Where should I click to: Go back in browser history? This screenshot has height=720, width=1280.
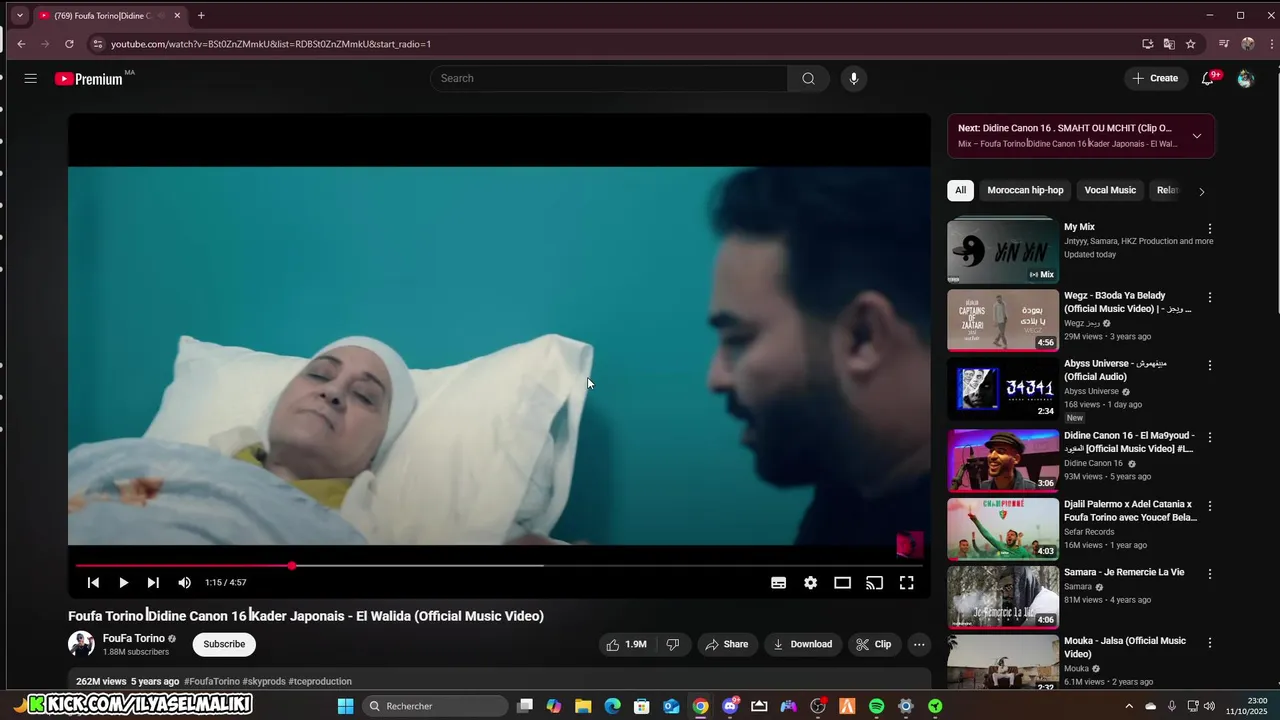click(21, 44)
